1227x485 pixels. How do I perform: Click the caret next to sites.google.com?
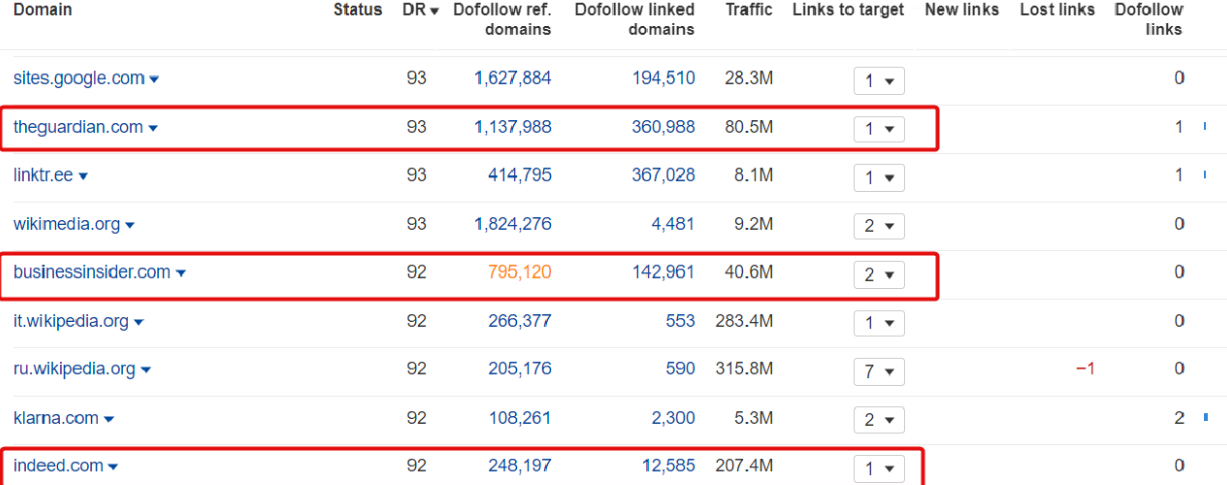coord(154,79)
